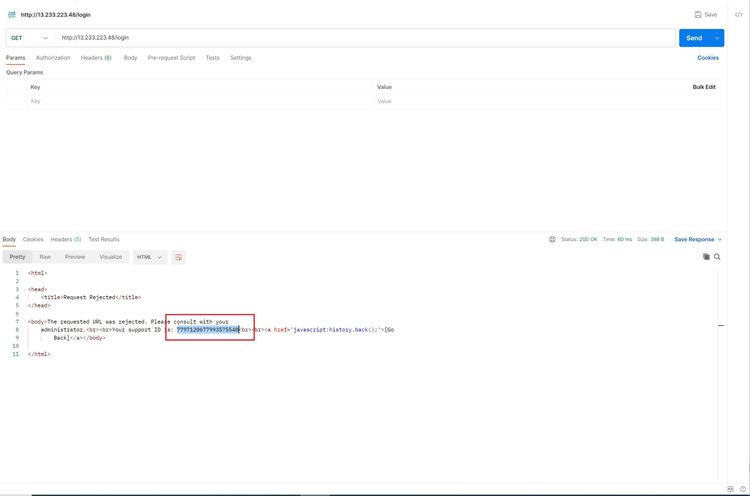Open the response Headers (5) tab

(x=66, y=240)
